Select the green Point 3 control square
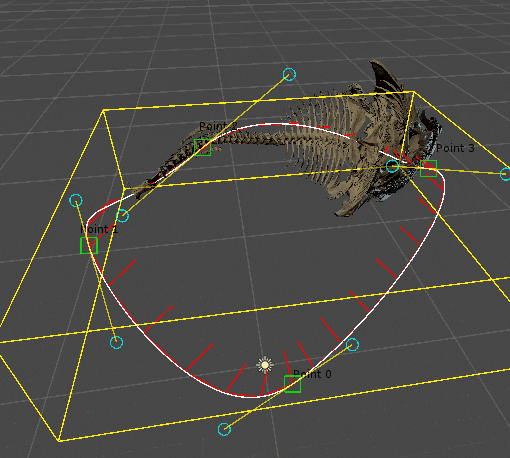Viewport: 510px width, 458px height. point(428,168)
